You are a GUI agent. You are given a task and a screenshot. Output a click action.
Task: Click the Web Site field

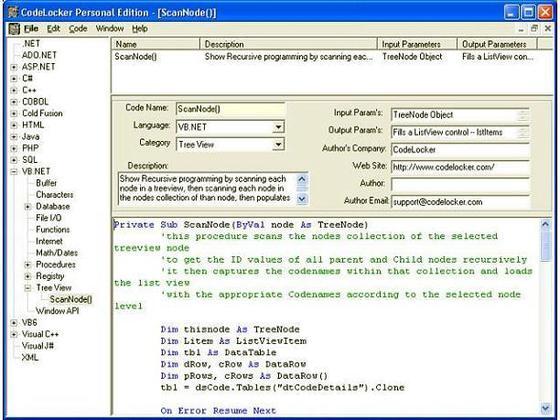pyautogui.click(x=460, y=167)
